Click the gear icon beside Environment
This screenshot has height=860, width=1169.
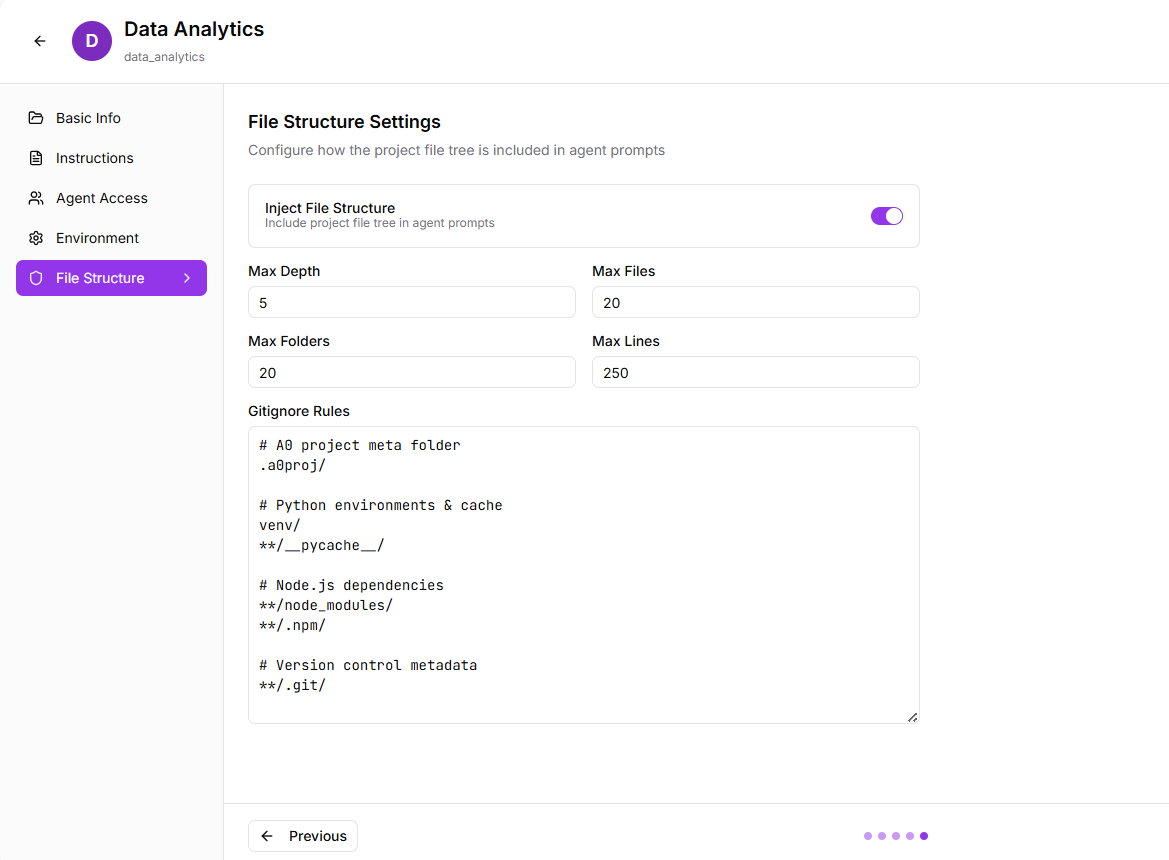[x=36, y=238]
